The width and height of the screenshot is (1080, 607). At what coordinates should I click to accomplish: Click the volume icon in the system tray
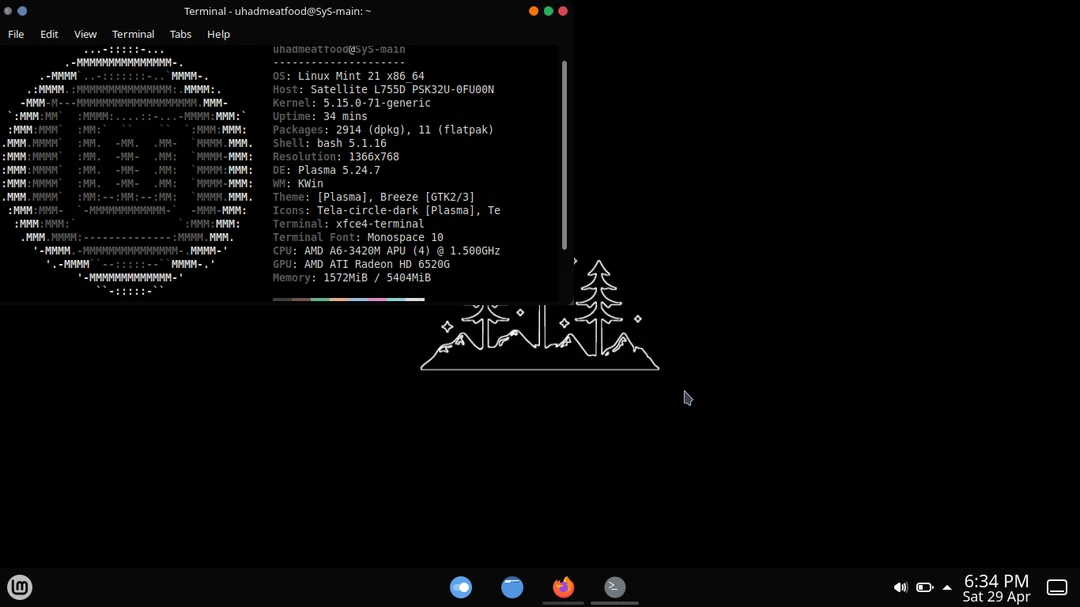(899, 587)
